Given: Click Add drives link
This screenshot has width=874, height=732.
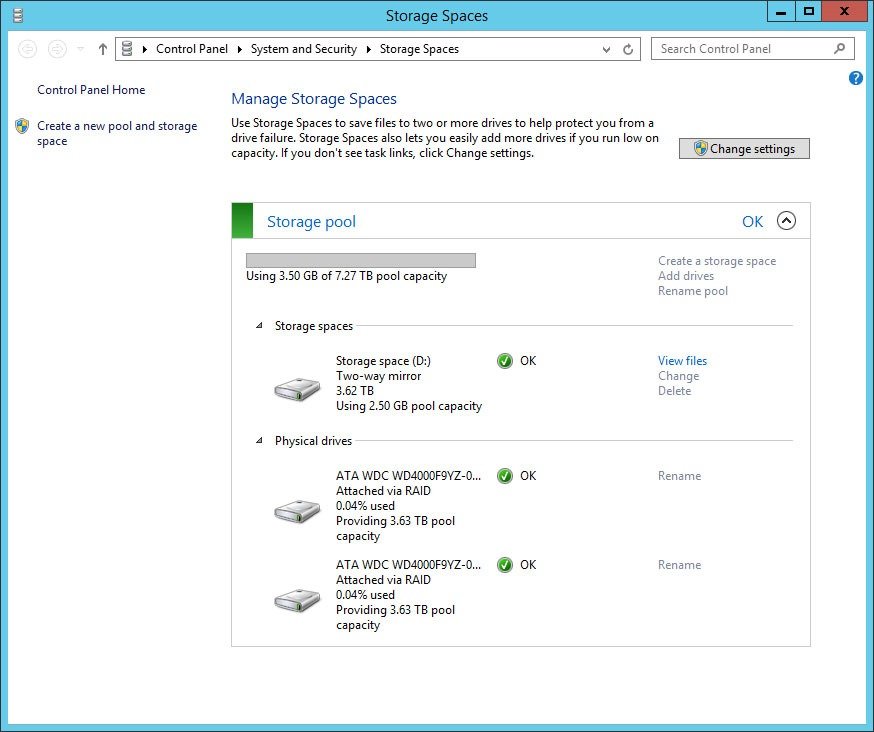Looking at the screenshot, I should [686, 276].
